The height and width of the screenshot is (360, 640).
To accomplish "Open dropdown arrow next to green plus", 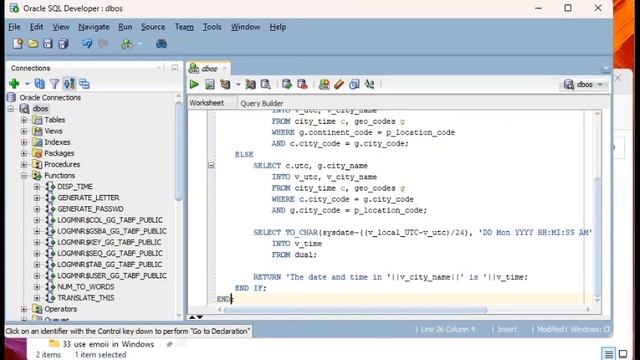I will 27,84.
